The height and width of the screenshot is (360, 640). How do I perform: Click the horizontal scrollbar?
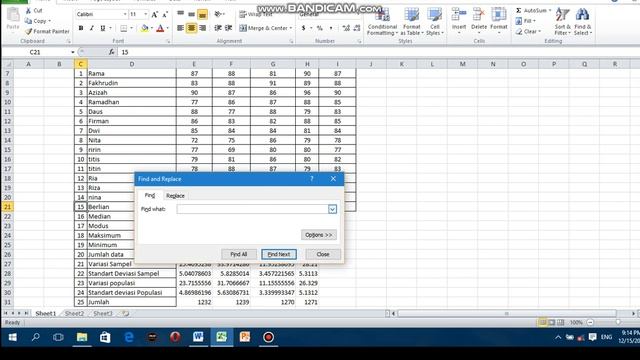coord(507,313)
